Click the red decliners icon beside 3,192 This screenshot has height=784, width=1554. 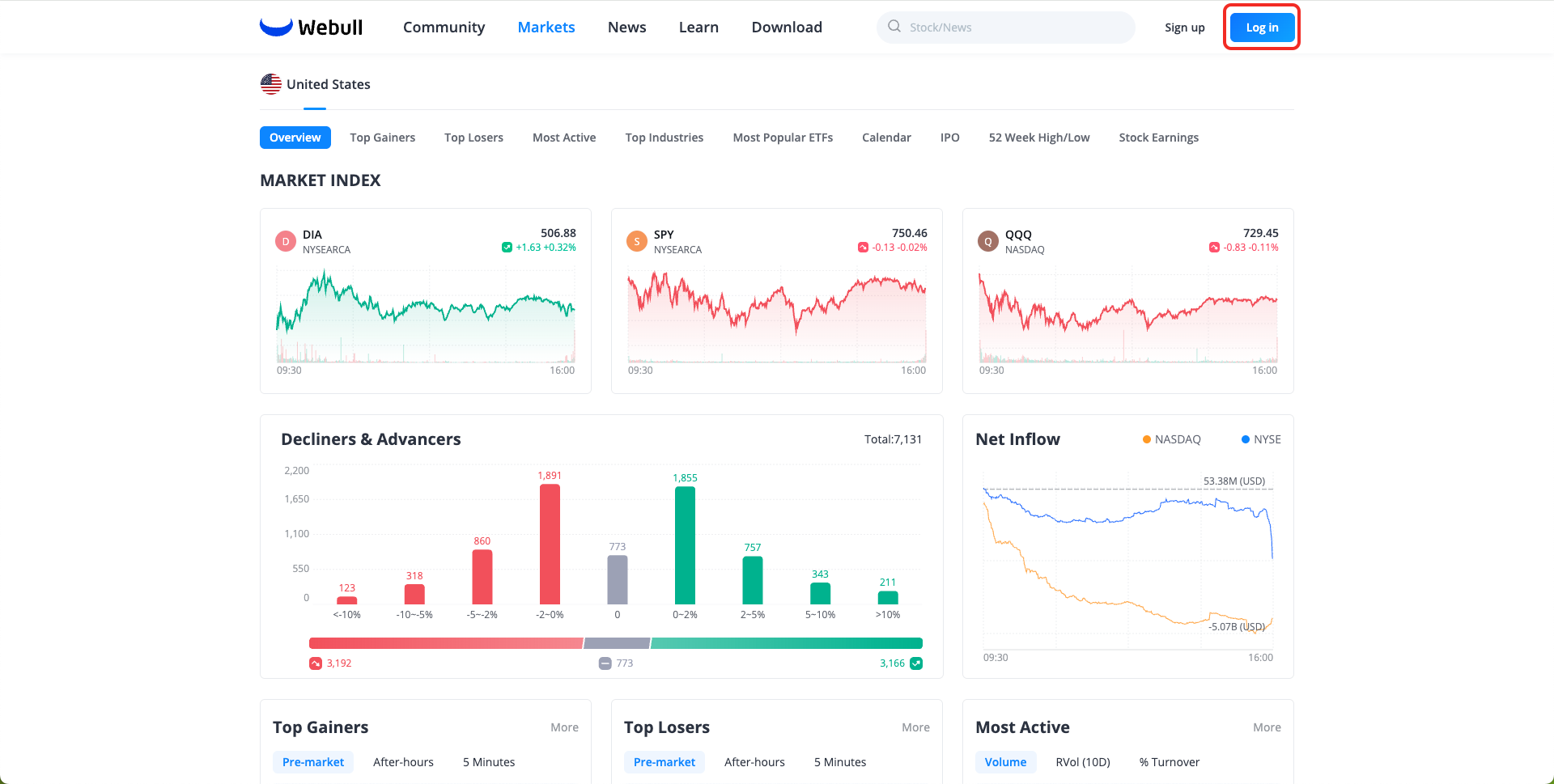coord(316,663)
